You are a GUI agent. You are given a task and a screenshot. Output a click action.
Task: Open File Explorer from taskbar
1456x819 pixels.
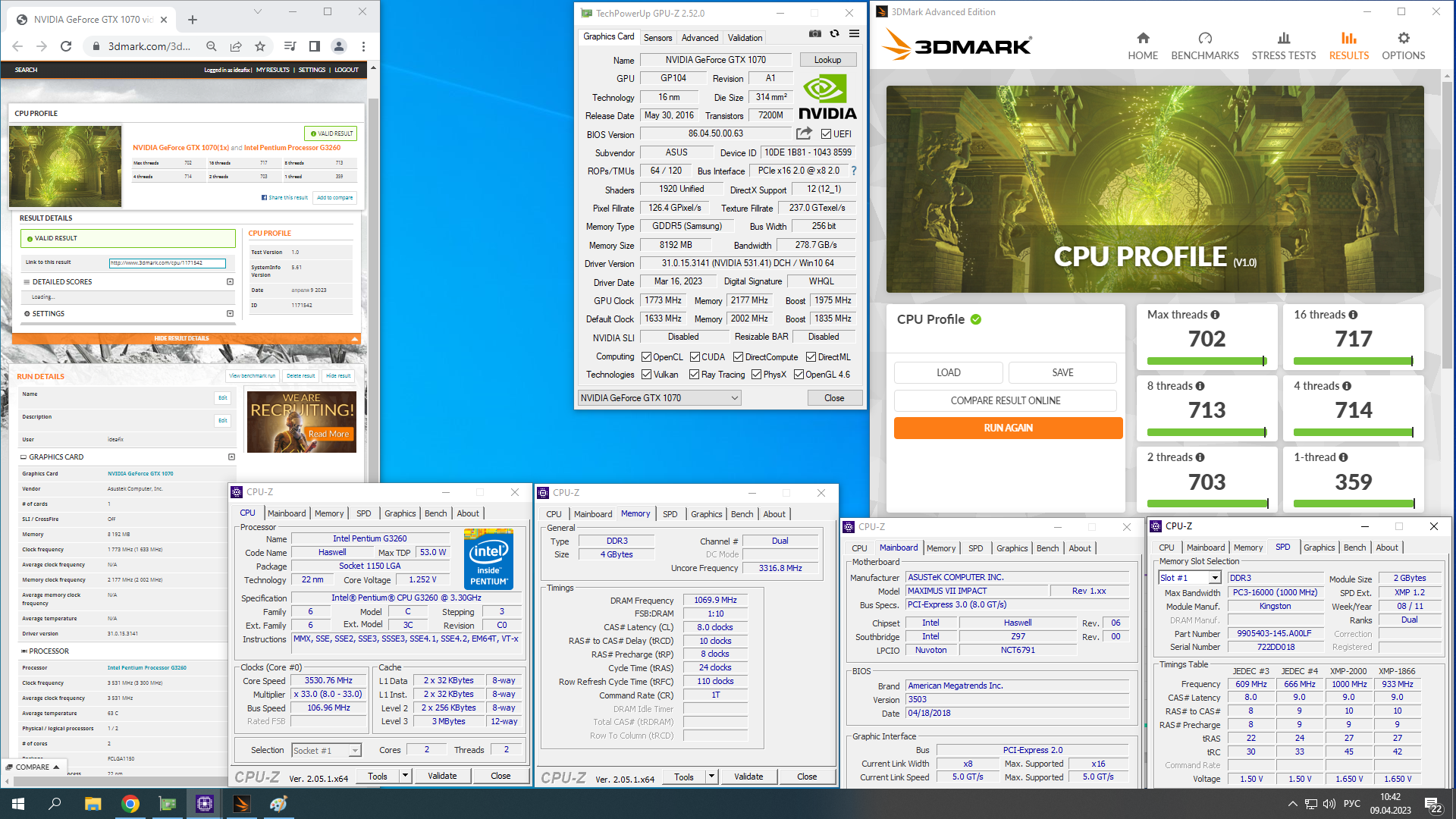click(93, 804)
